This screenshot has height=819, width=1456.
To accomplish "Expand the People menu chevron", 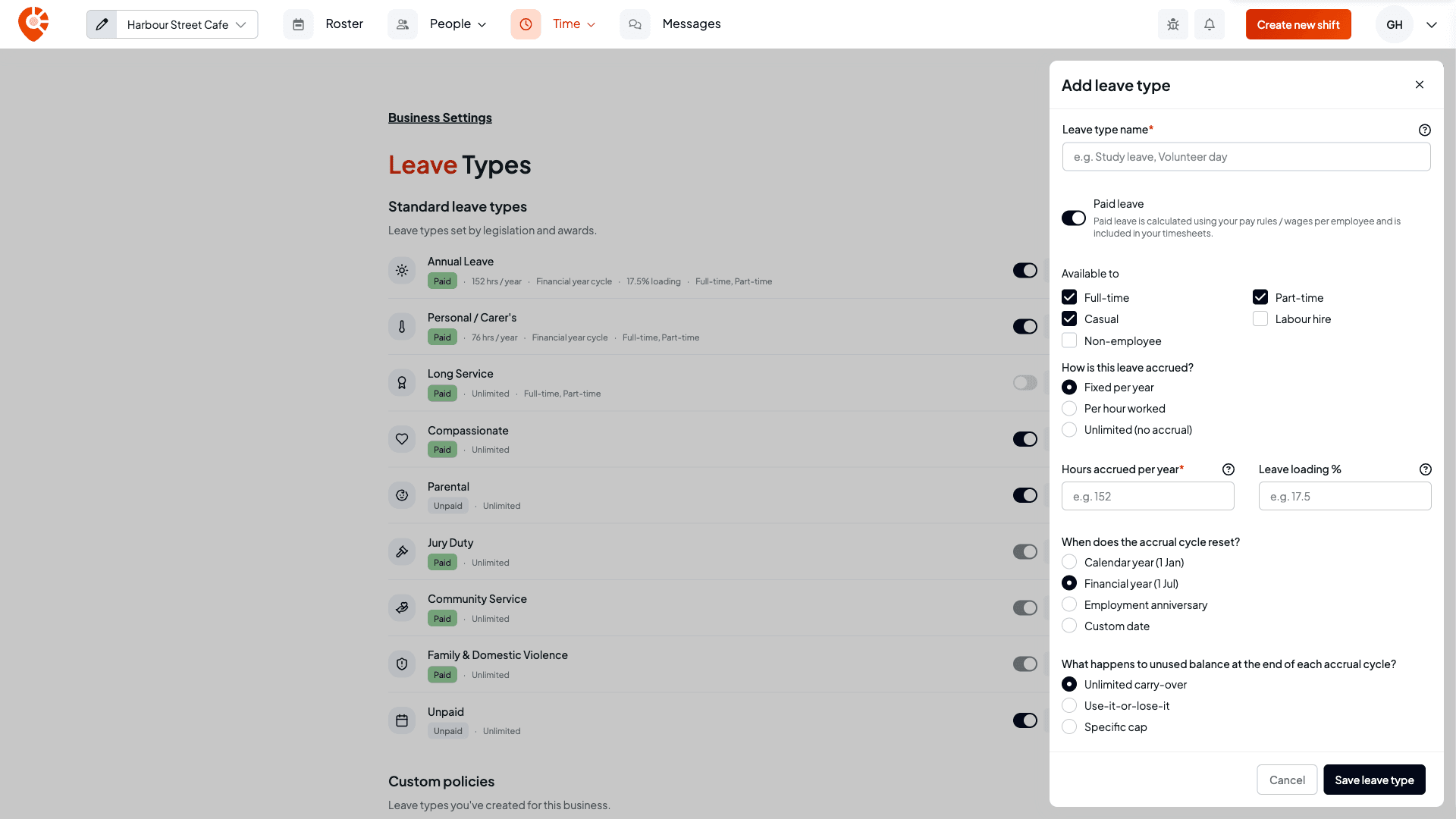I will point(482,25).
